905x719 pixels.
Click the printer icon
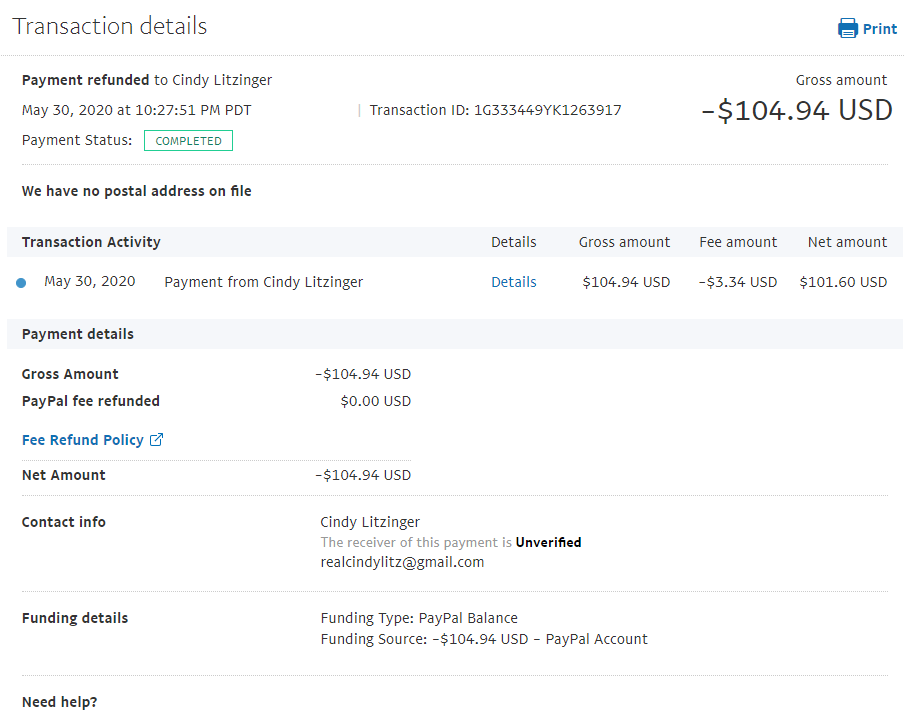848,28
